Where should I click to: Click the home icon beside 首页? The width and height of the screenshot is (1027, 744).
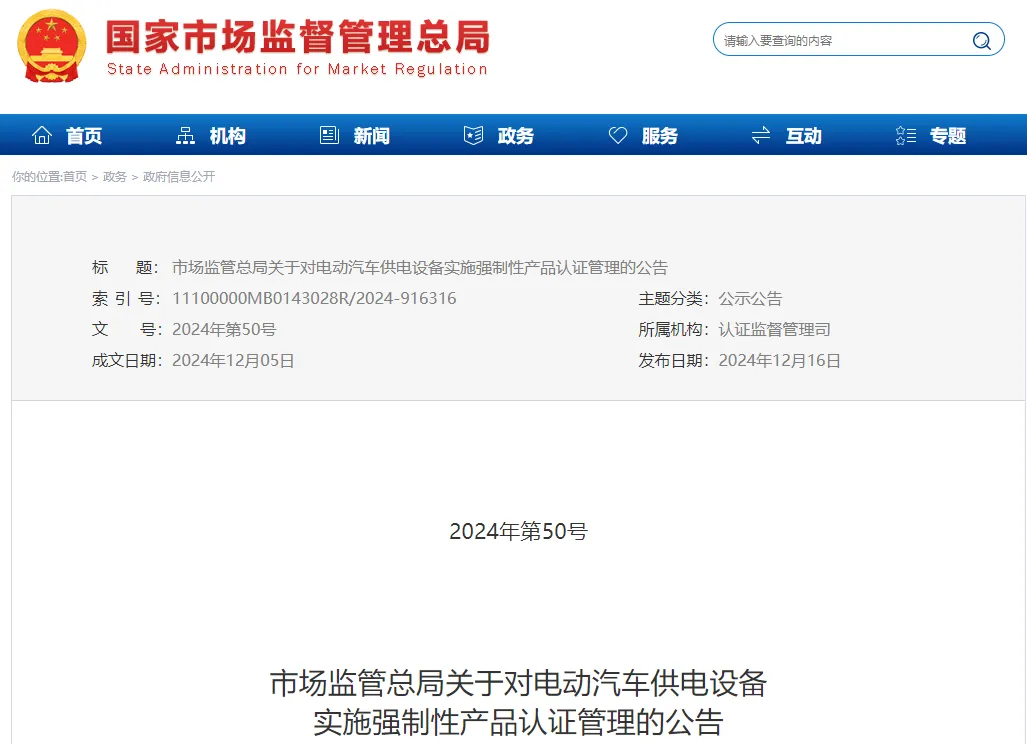(x=41, y=133)
